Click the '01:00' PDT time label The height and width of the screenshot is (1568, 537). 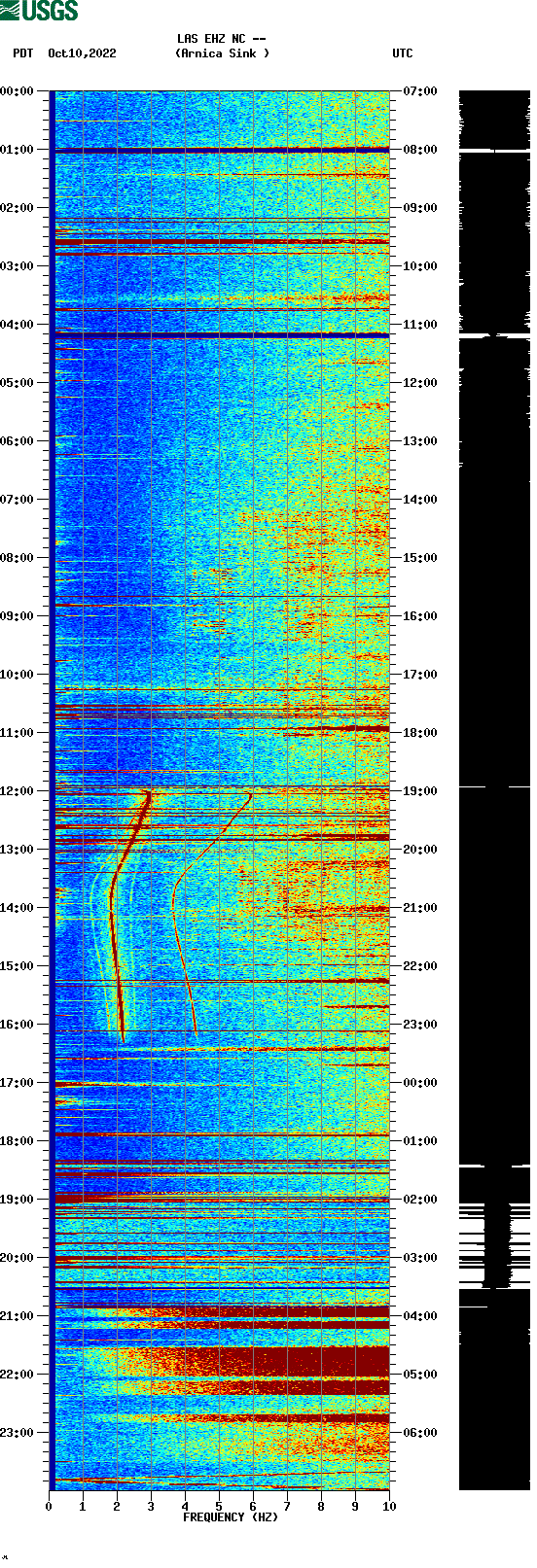17,150
